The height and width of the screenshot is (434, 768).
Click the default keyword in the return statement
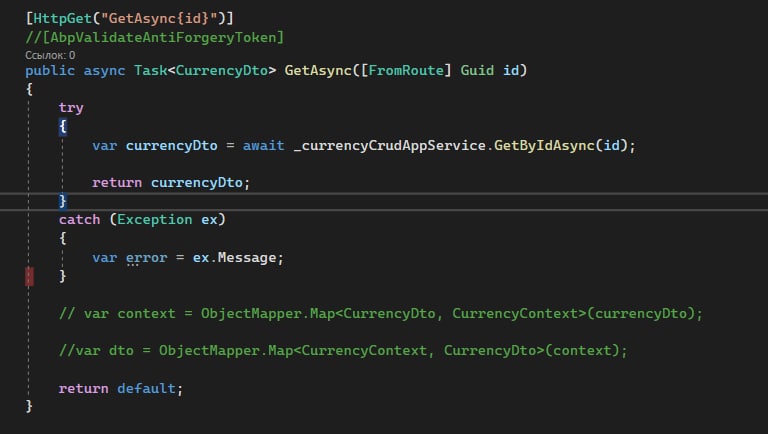tap(146, 388)
